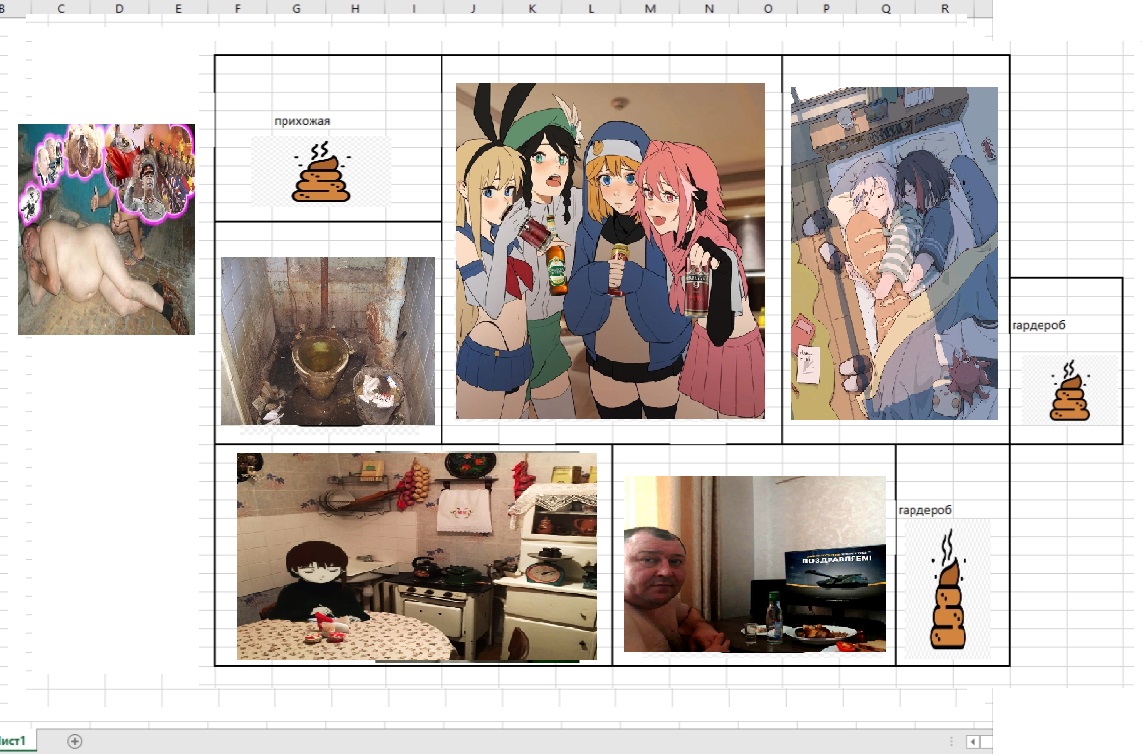Open the Лист1 sheet tab

tap(17, 741)
